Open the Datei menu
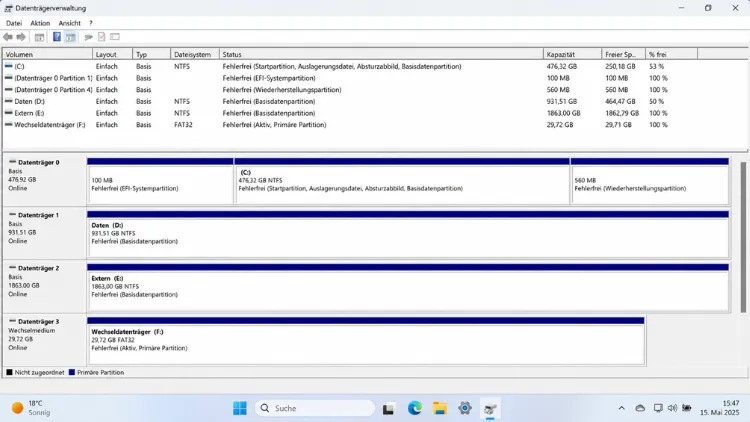Viewport: 750px width, 422px height. pyautogui.click(x=14, y=23)
